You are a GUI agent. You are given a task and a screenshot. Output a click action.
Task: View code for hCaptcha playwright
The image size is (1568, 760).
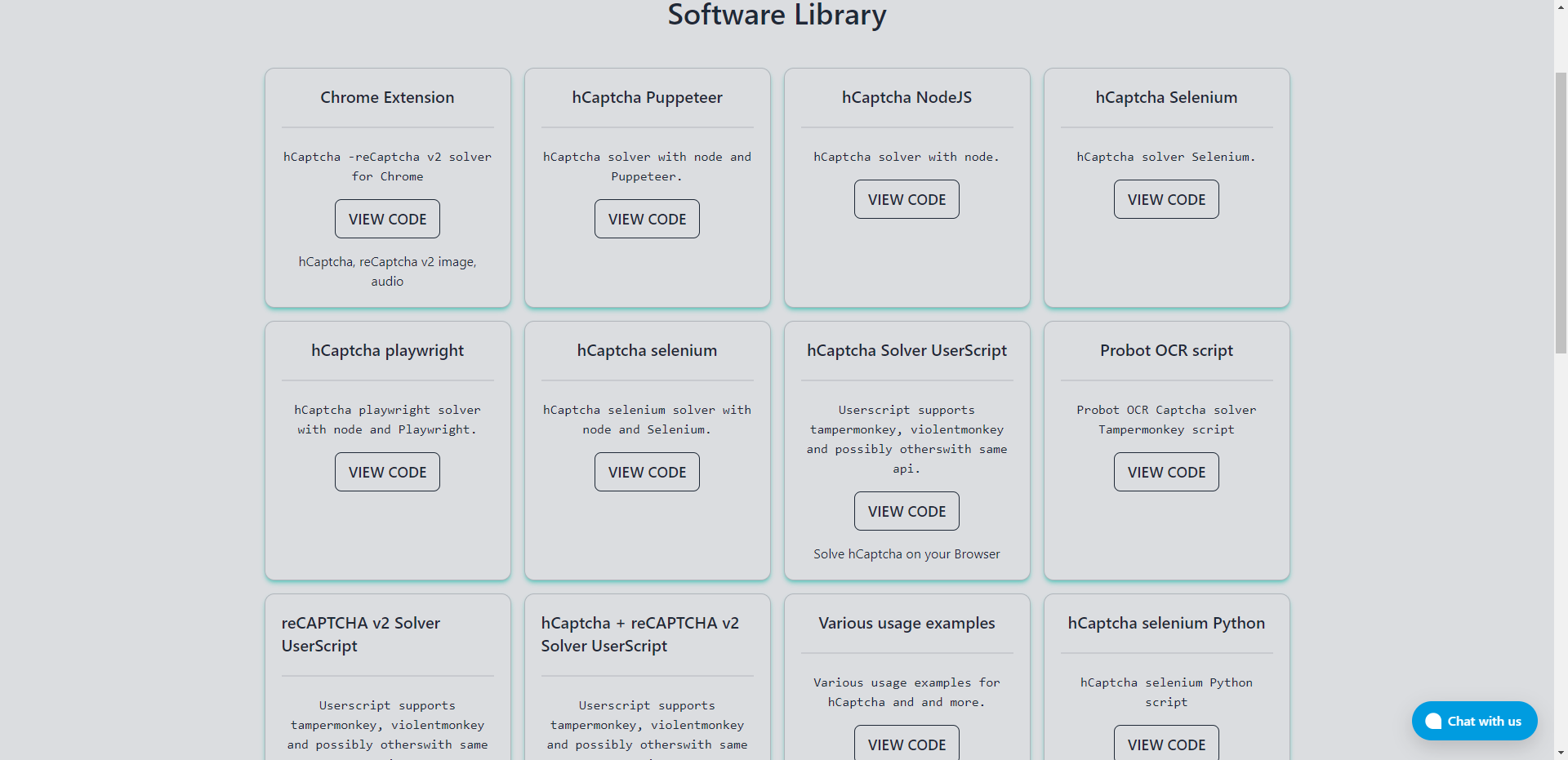[x=387, y=472]
